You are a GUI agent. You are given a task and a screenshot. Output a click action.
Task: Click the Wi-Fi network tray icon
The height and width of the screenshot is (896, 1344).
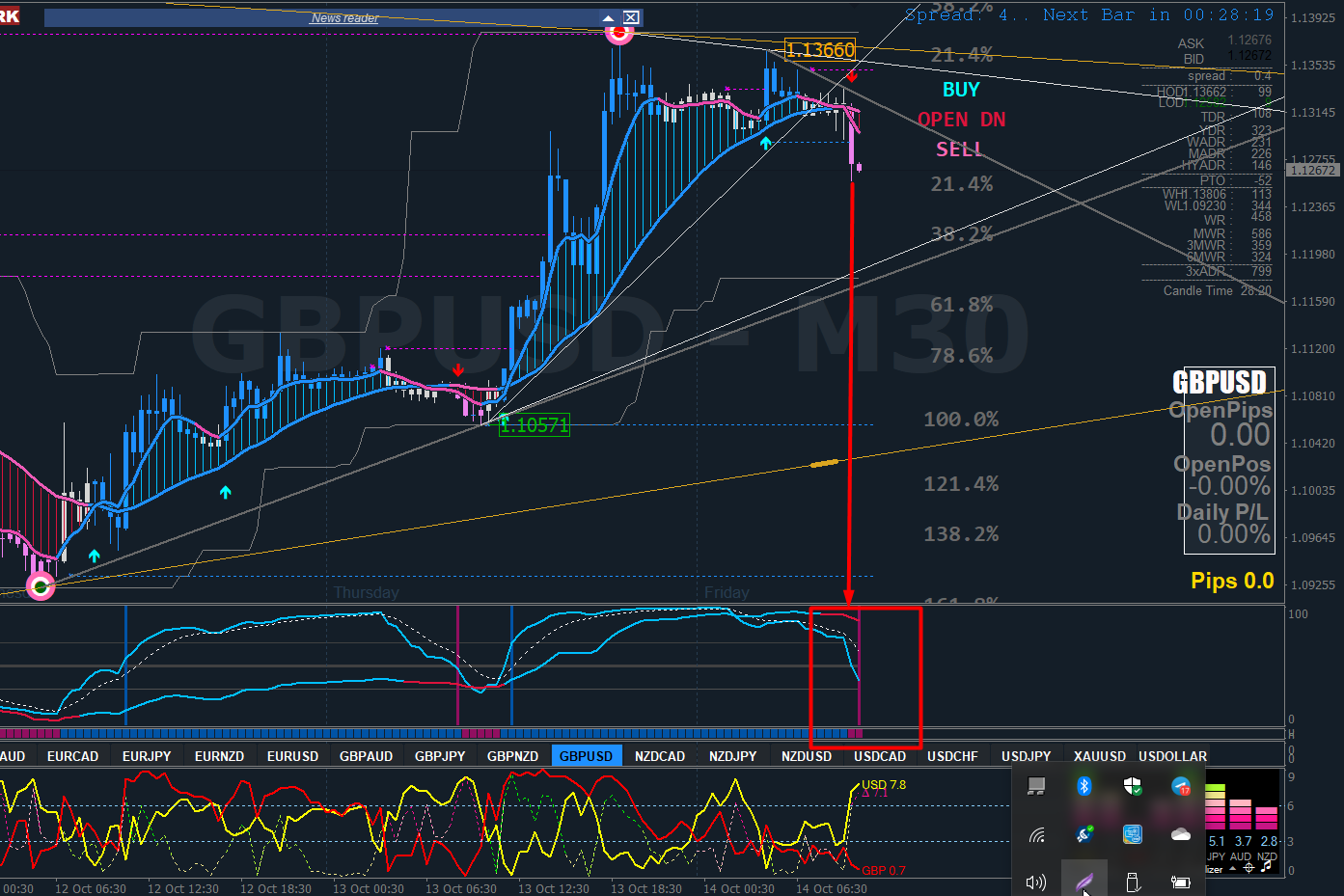coord(1036,834)
